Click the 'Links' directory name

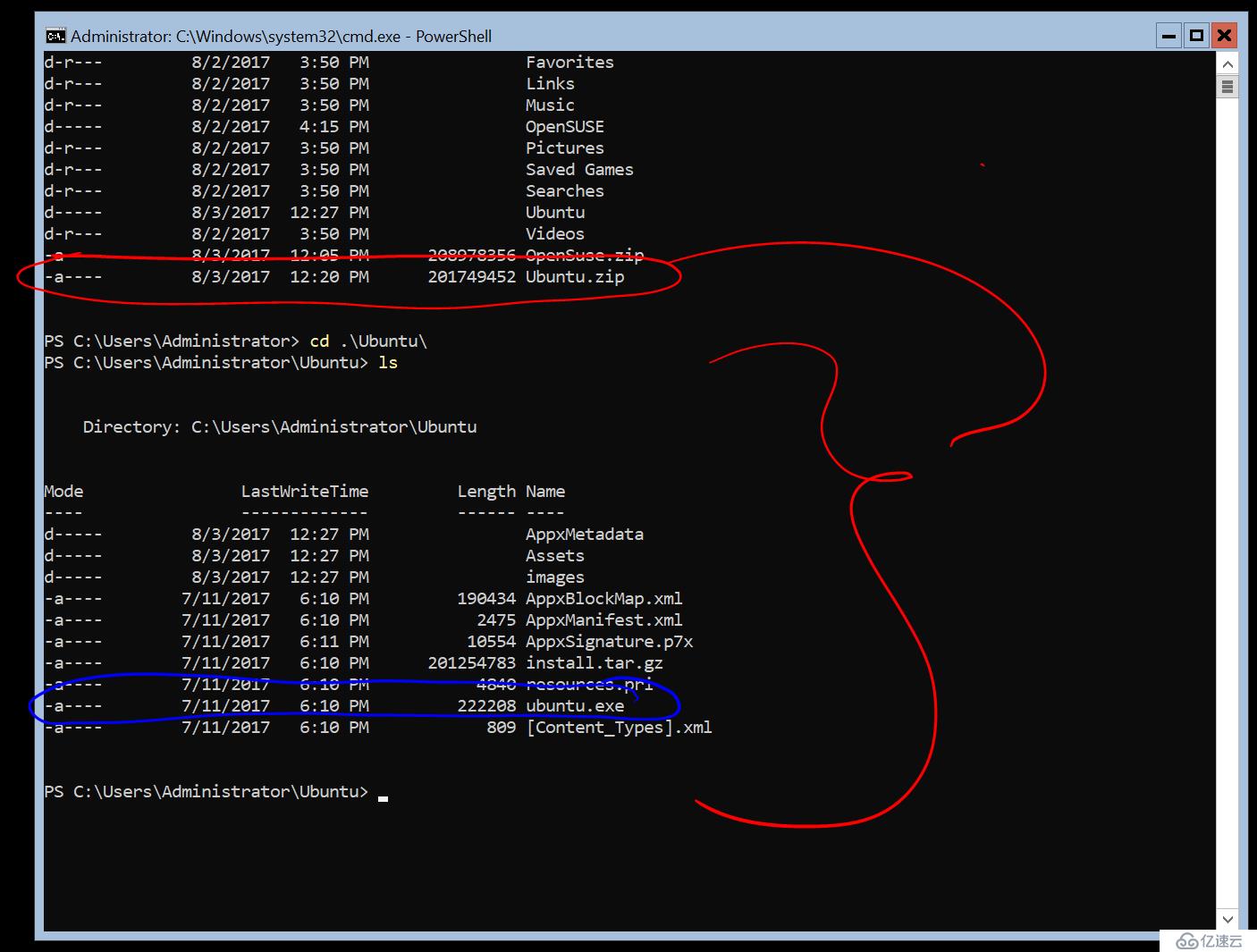[550, 84]
